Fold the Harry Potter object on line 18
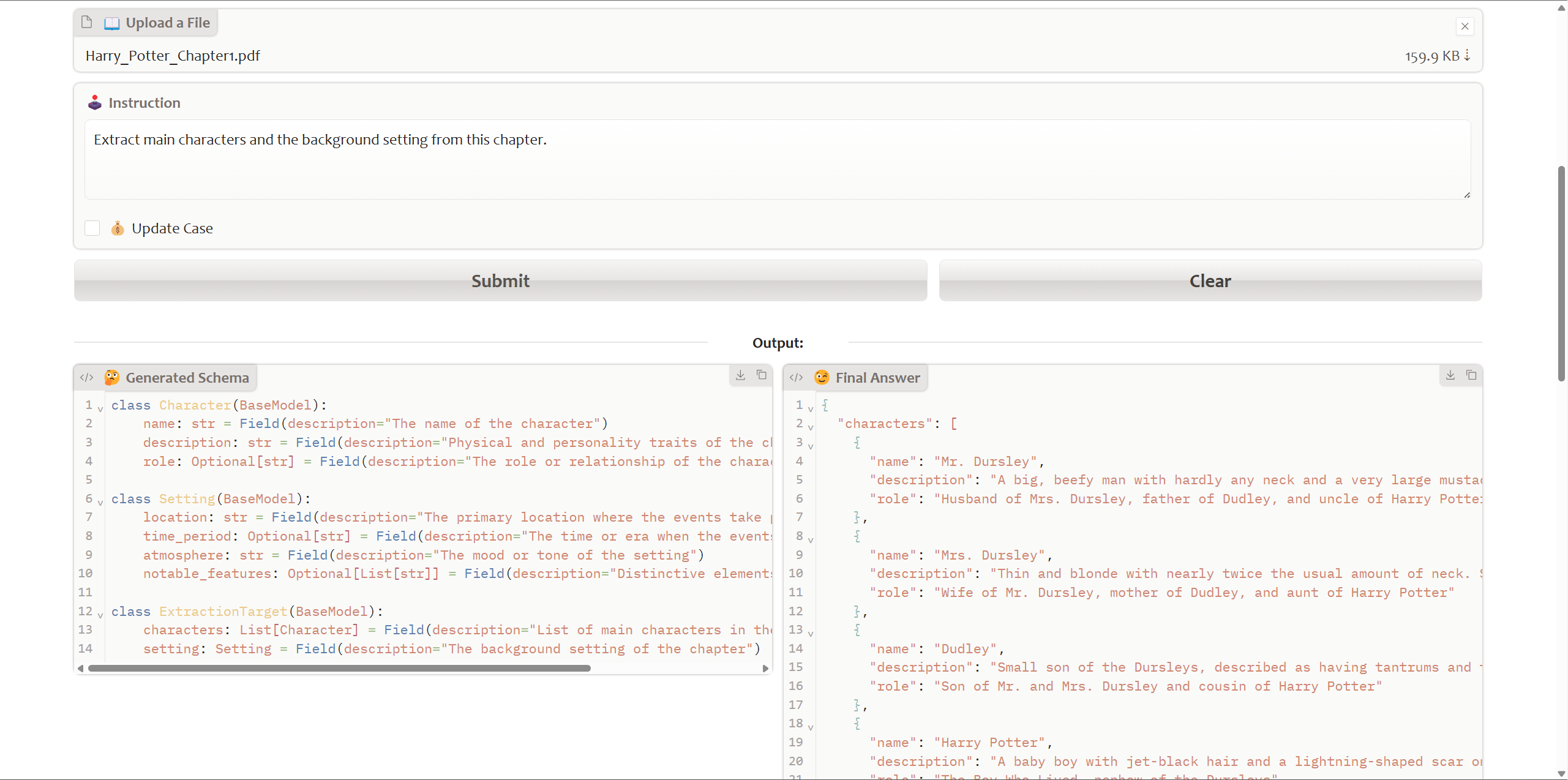This screenshot has width=1568, height=780. tap(810, 727)
